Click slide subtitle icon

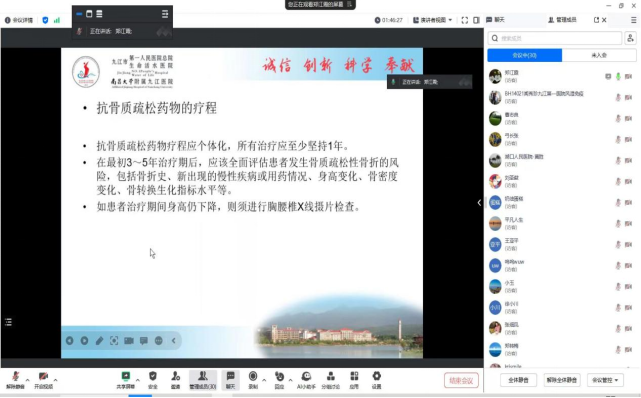(143, 340)
